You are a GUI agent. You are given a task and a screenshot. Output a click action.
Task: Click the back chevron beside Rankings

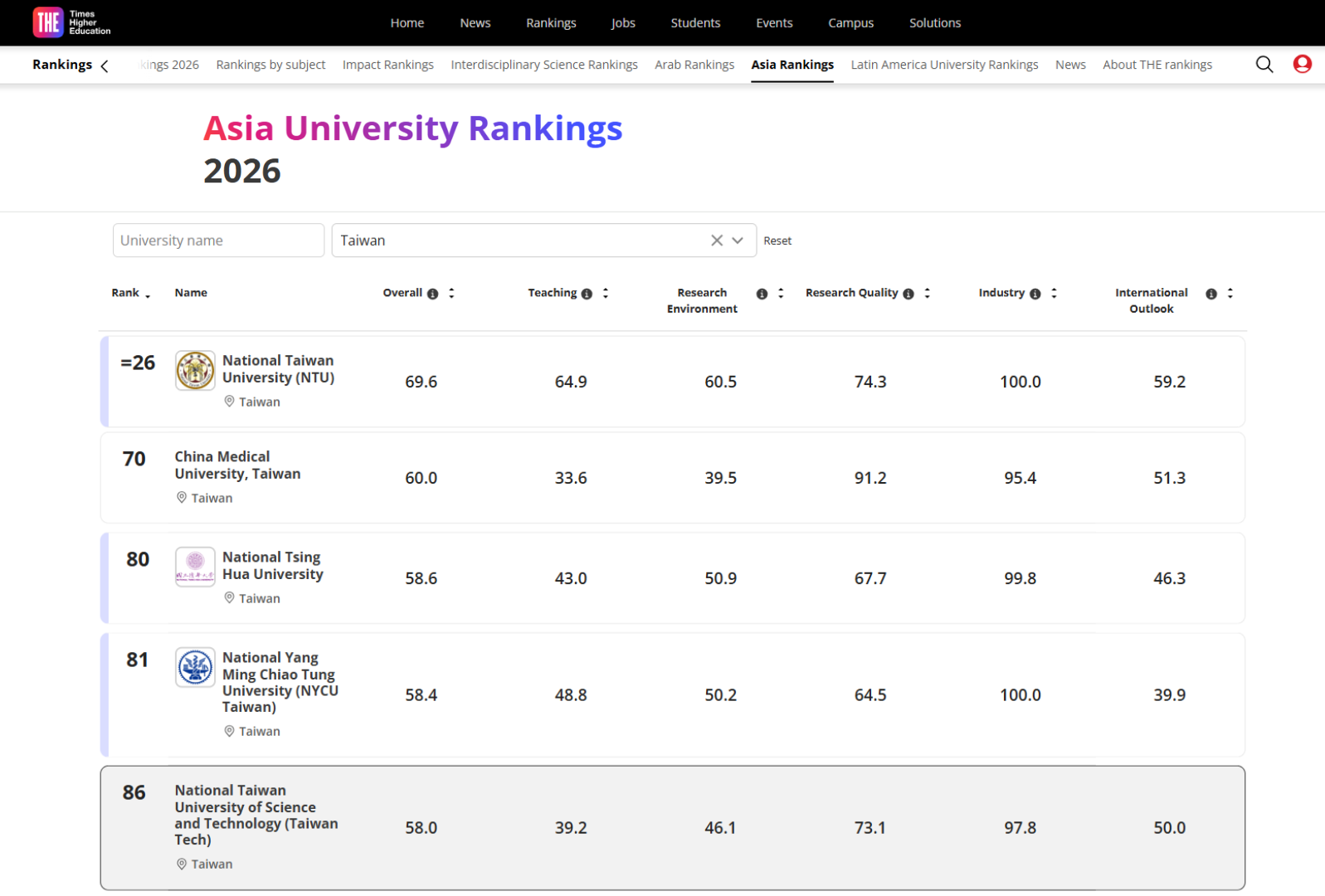coord(105,66)
